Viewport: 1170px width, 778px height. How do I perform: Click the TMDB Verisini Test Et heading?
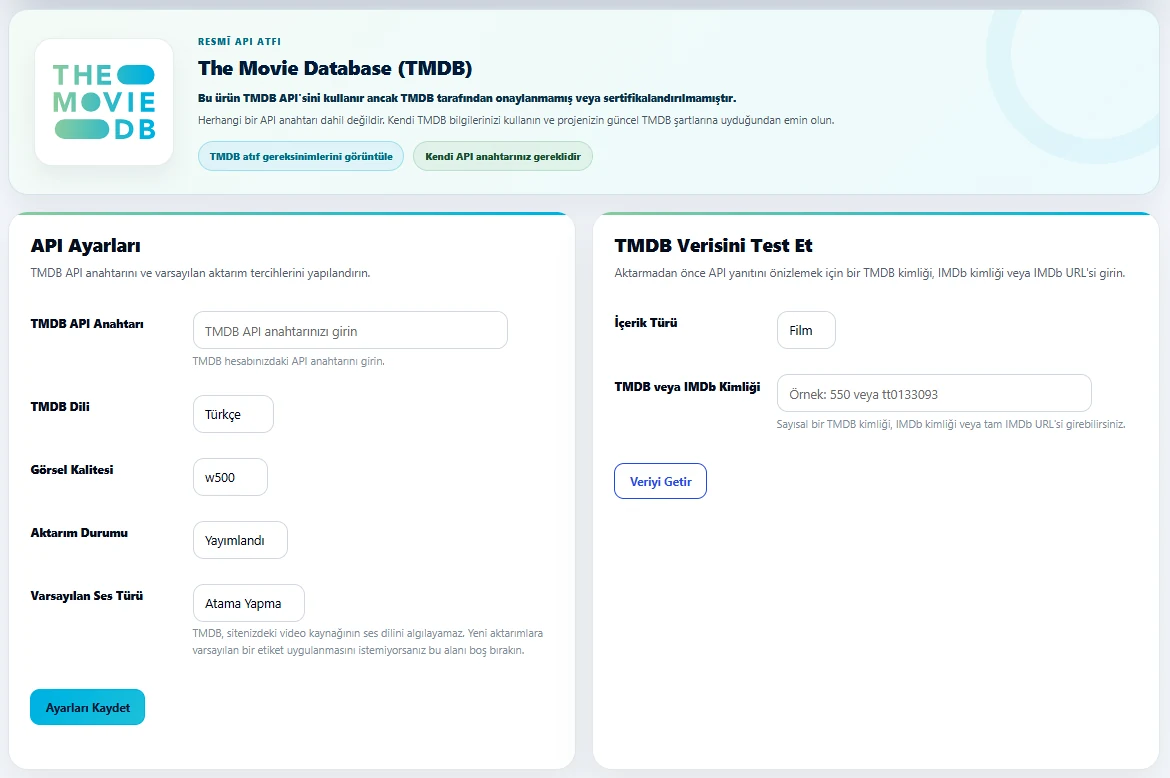click(x=713, y=245)
